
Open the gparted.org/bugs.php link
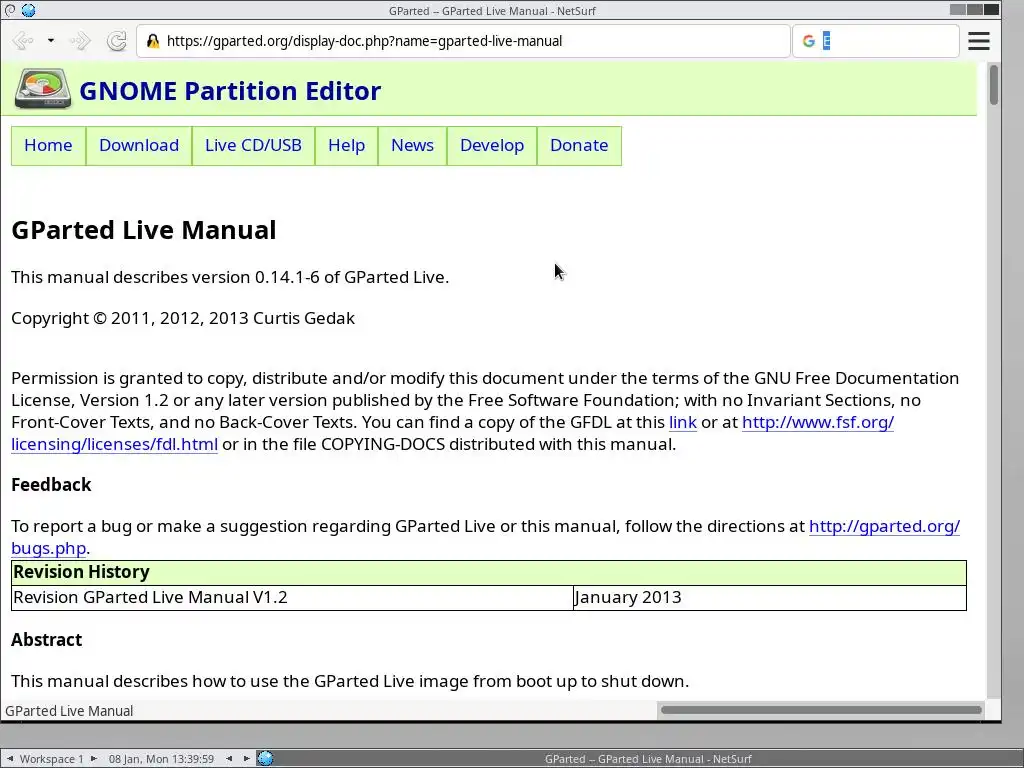(x=884, y=526)
